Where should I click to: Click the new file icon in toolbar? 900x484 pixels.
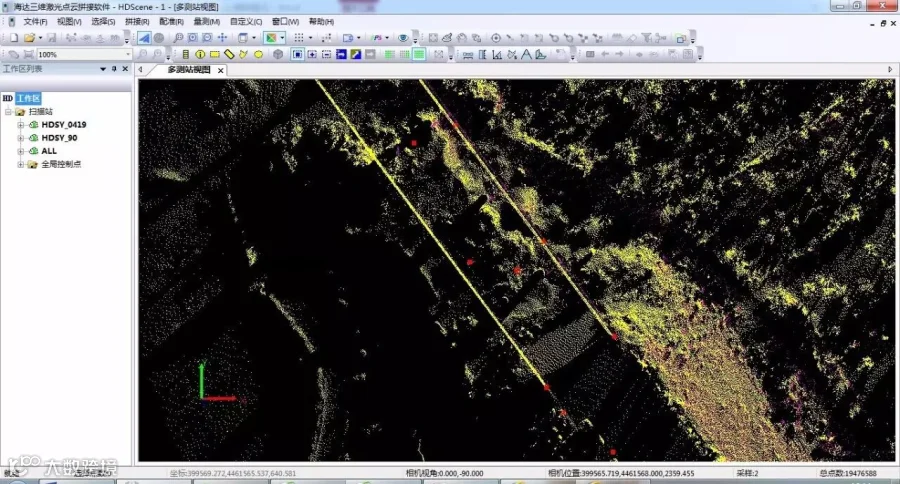point(13,38)
